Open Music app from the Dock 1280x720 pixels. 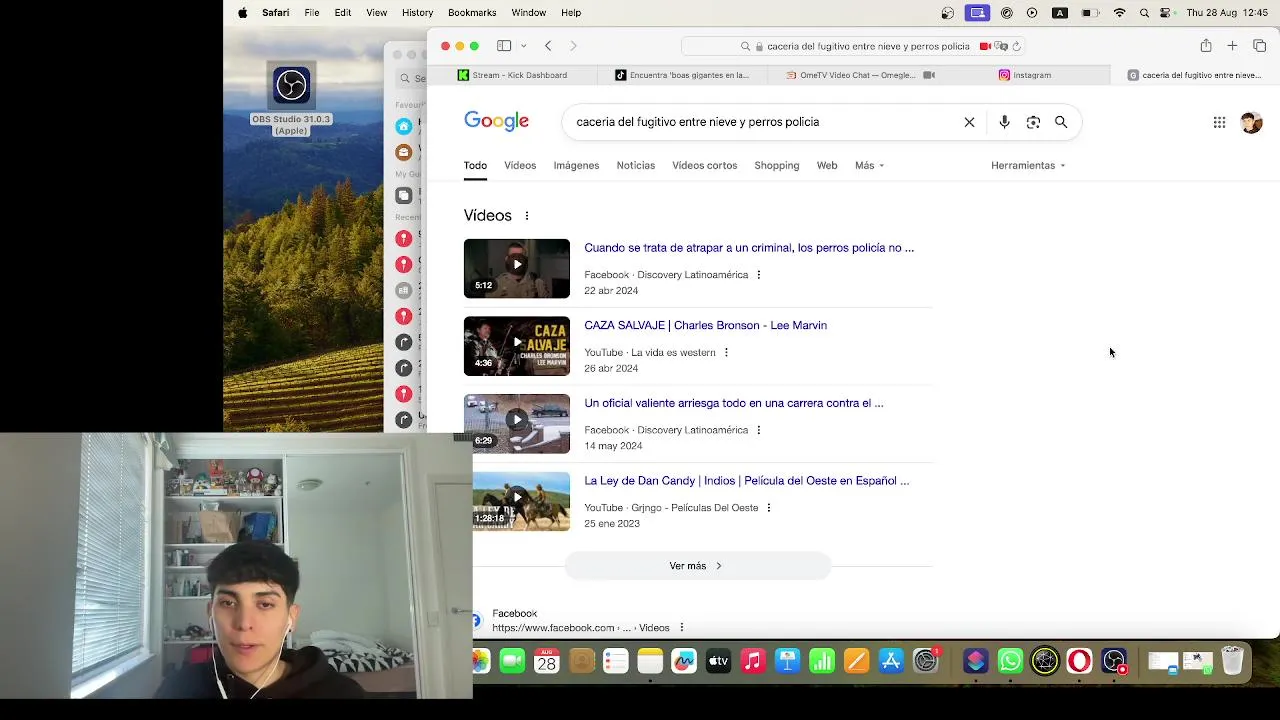[753, 661]
